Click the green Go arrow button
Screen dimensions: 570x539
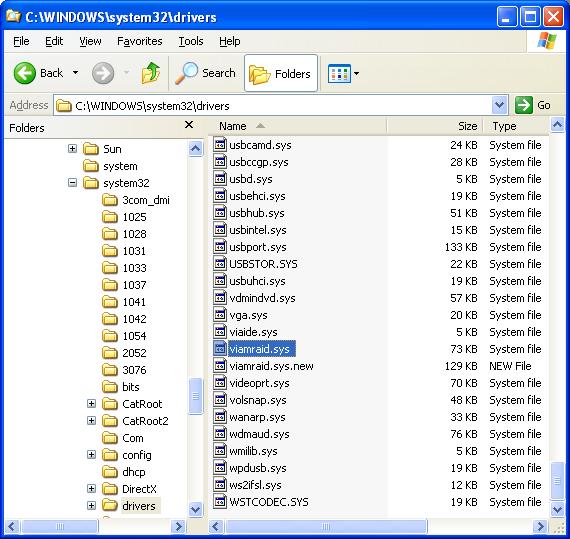(524, 105)
